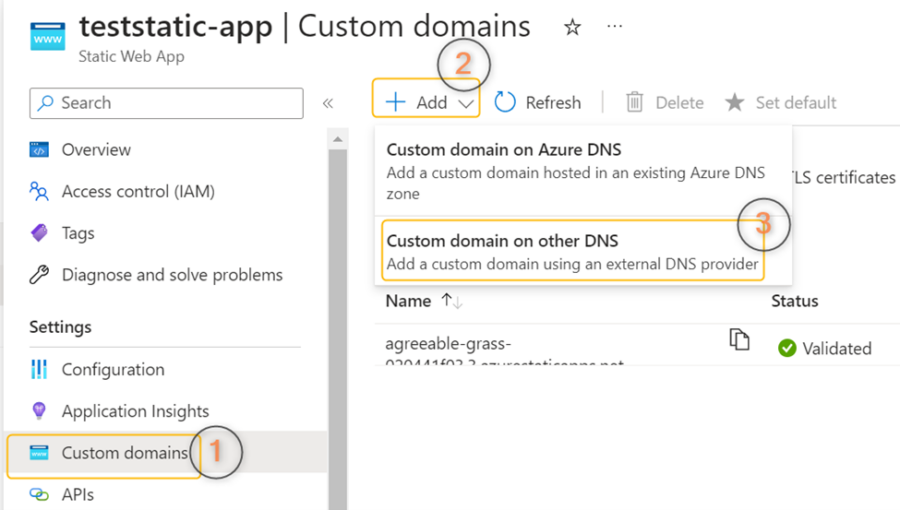Click the Delete toolbar button

[x=665, y=103]
